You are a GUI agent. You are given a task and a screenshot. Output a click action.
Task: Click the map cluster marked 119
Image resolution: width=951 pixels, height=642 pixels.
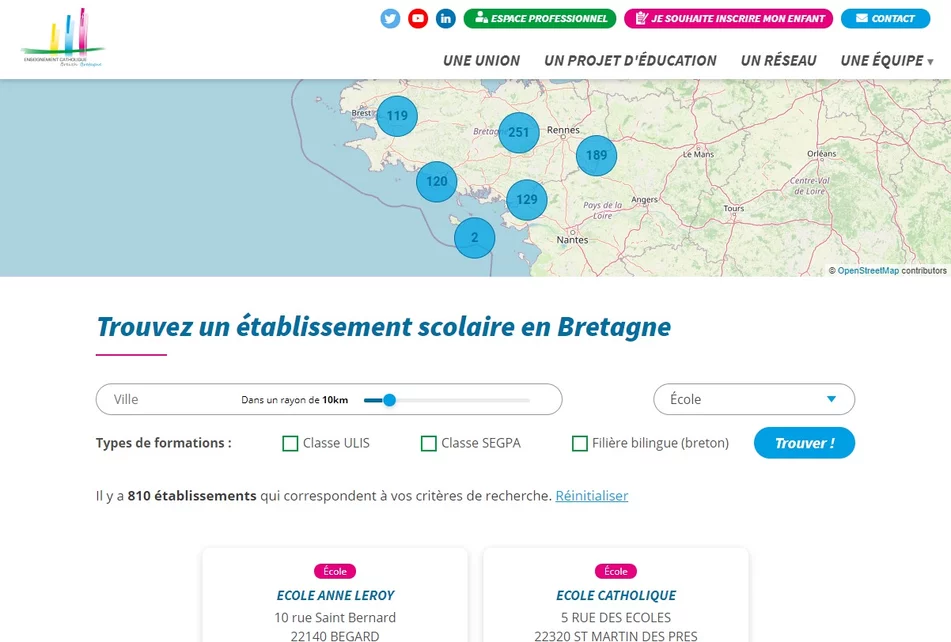tap(397, 116)
